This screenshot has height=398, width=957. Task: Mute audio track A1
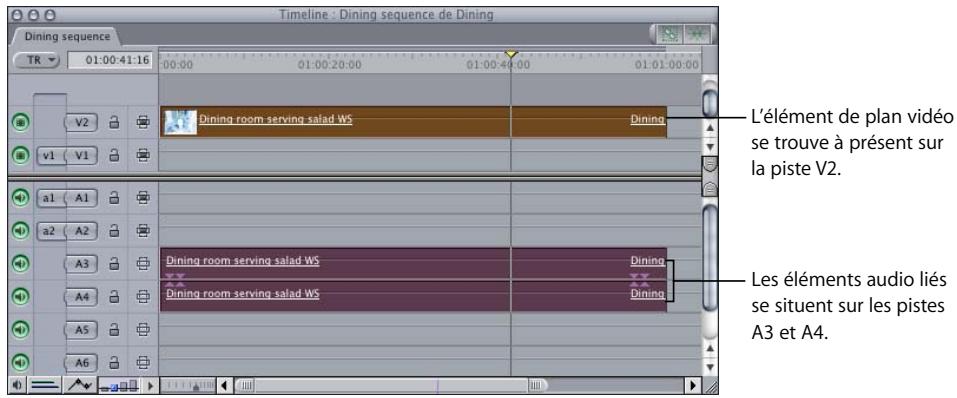pos(20,198)
